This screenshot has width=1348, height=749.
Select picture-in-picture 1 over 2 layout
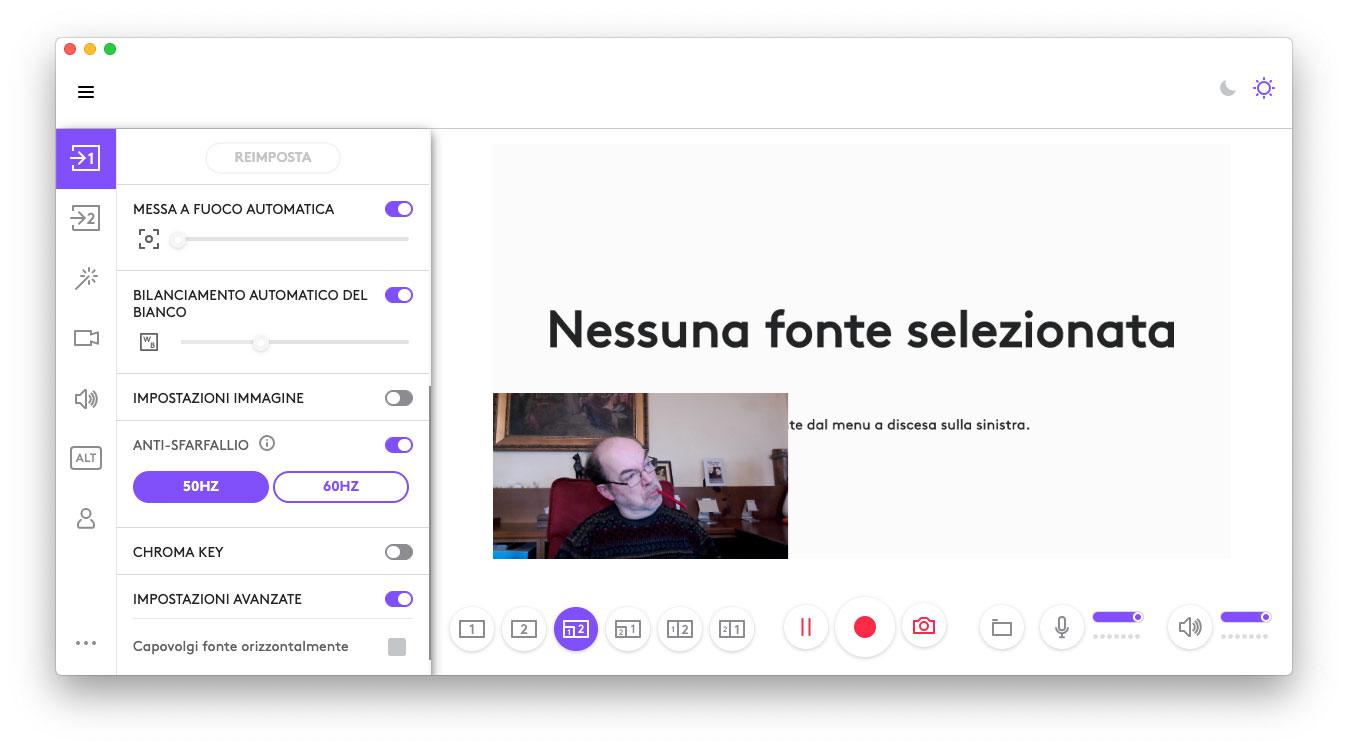point(576,629)
